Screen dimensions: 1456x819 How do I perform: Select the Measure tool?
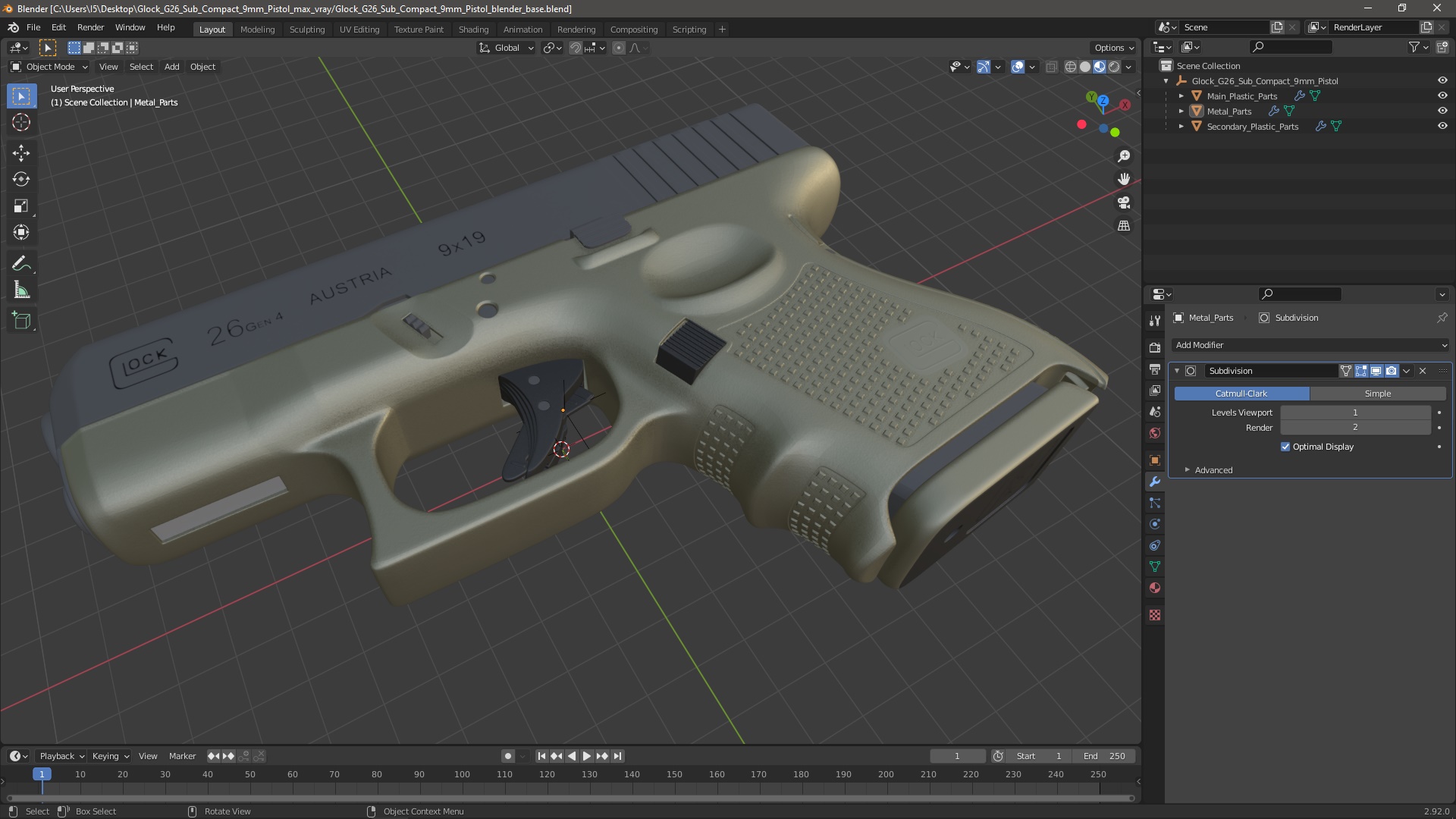[x=21, y=290]
